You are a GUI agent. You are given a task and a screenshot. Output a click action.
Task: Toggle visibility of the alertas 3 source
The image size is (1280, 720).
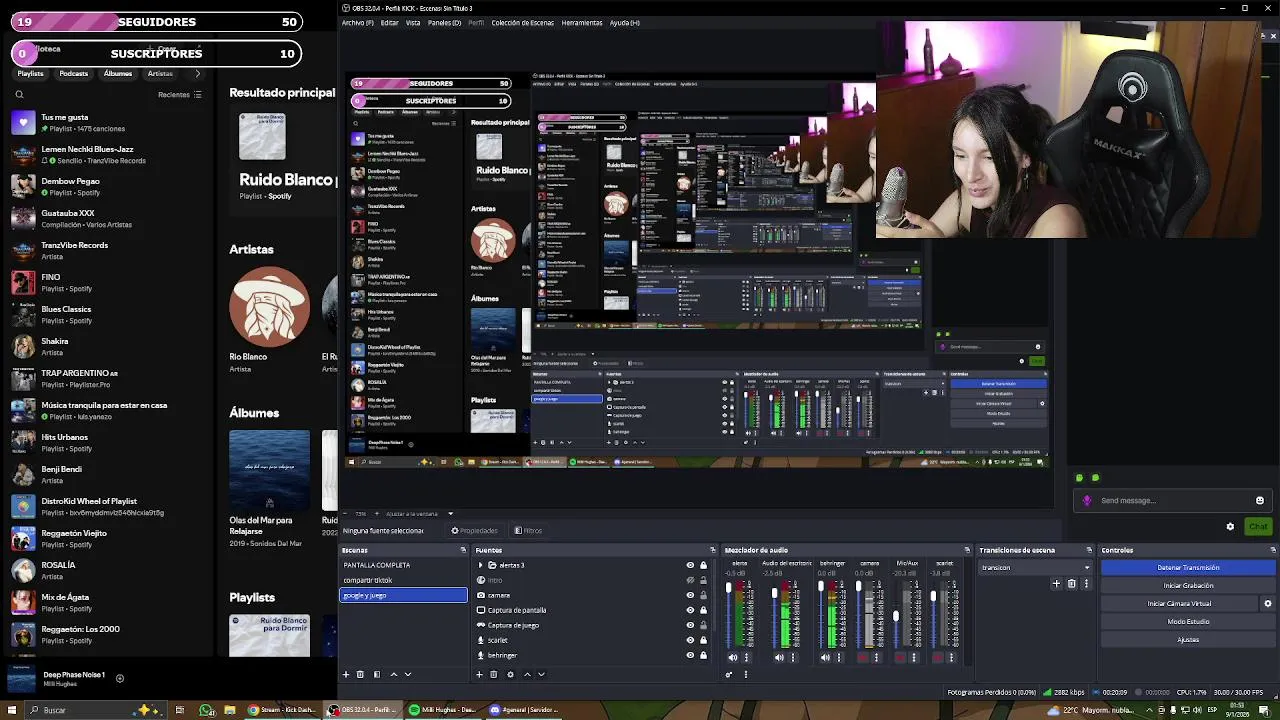(689, 565)
